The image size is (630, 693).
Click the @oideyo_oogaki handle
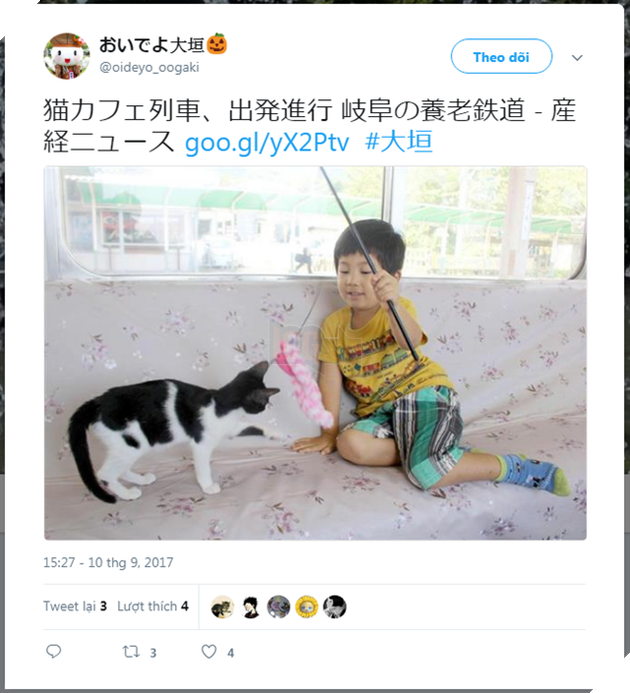click(x=149, y=68)
